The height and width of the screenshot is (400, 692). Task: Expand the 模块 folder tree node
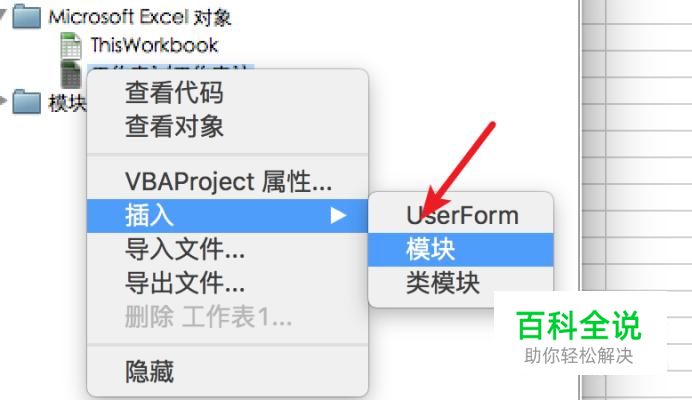3,101
